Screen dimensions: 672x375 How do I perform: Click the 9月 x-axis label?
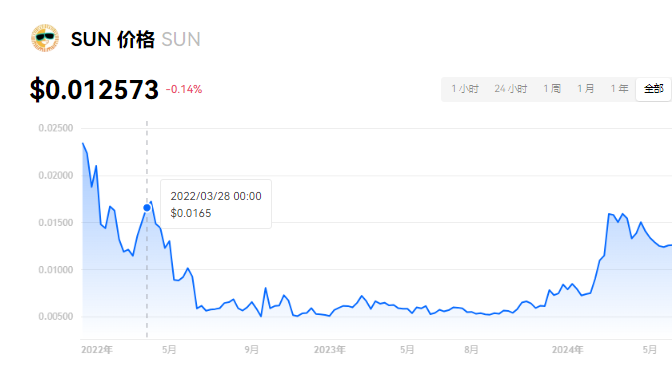pos(252,350)
